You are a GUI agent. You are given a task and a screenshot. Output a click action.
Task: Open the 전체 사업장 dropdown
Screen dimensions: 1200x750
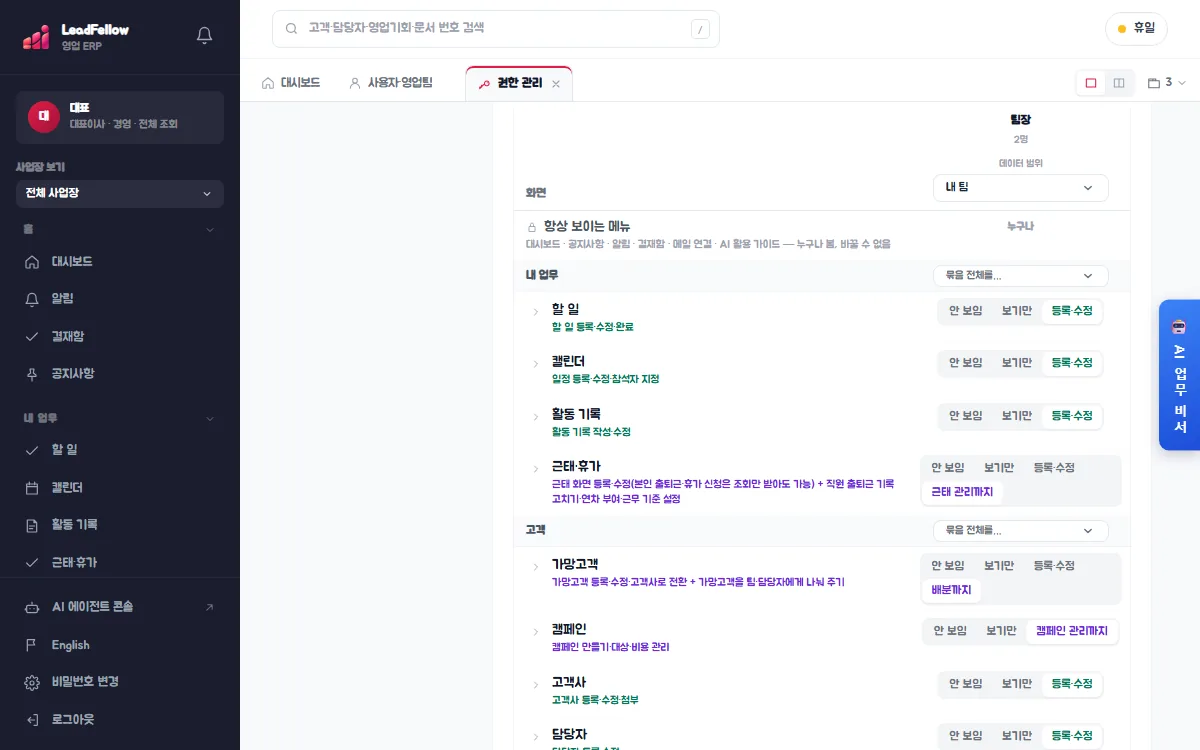(x=120, y=194)
